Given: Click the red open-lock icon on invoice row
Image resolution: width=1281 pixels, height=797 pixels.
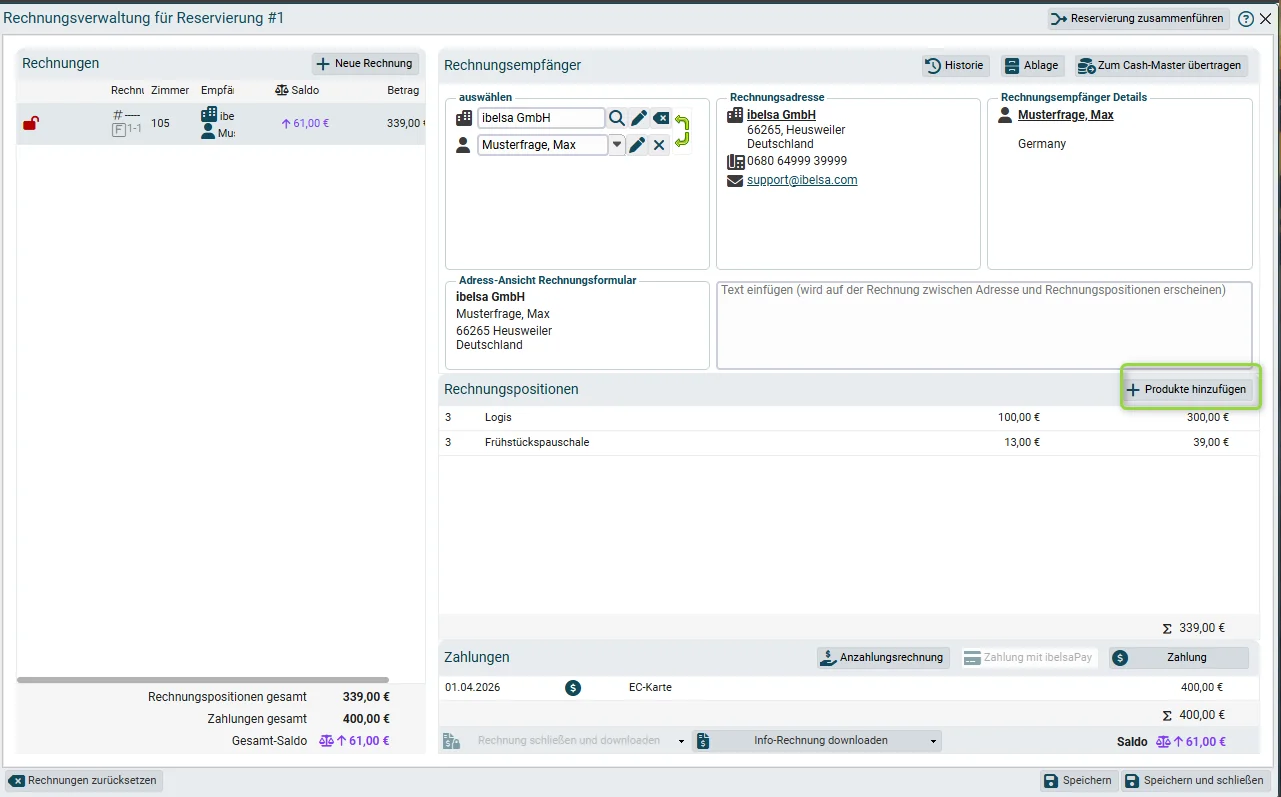Looking at the screenshot, I should (31, 124).
